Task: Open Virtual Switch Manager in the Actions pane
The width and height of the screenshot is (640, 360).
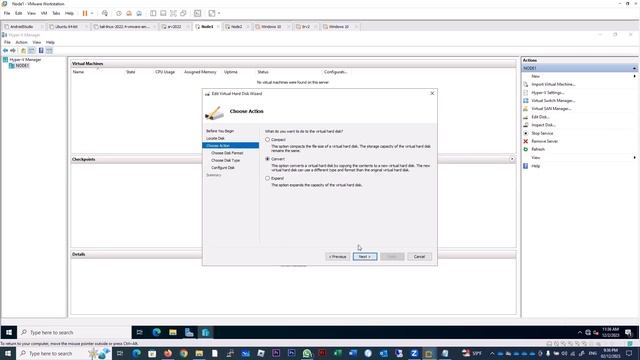Action: [553, 100]
